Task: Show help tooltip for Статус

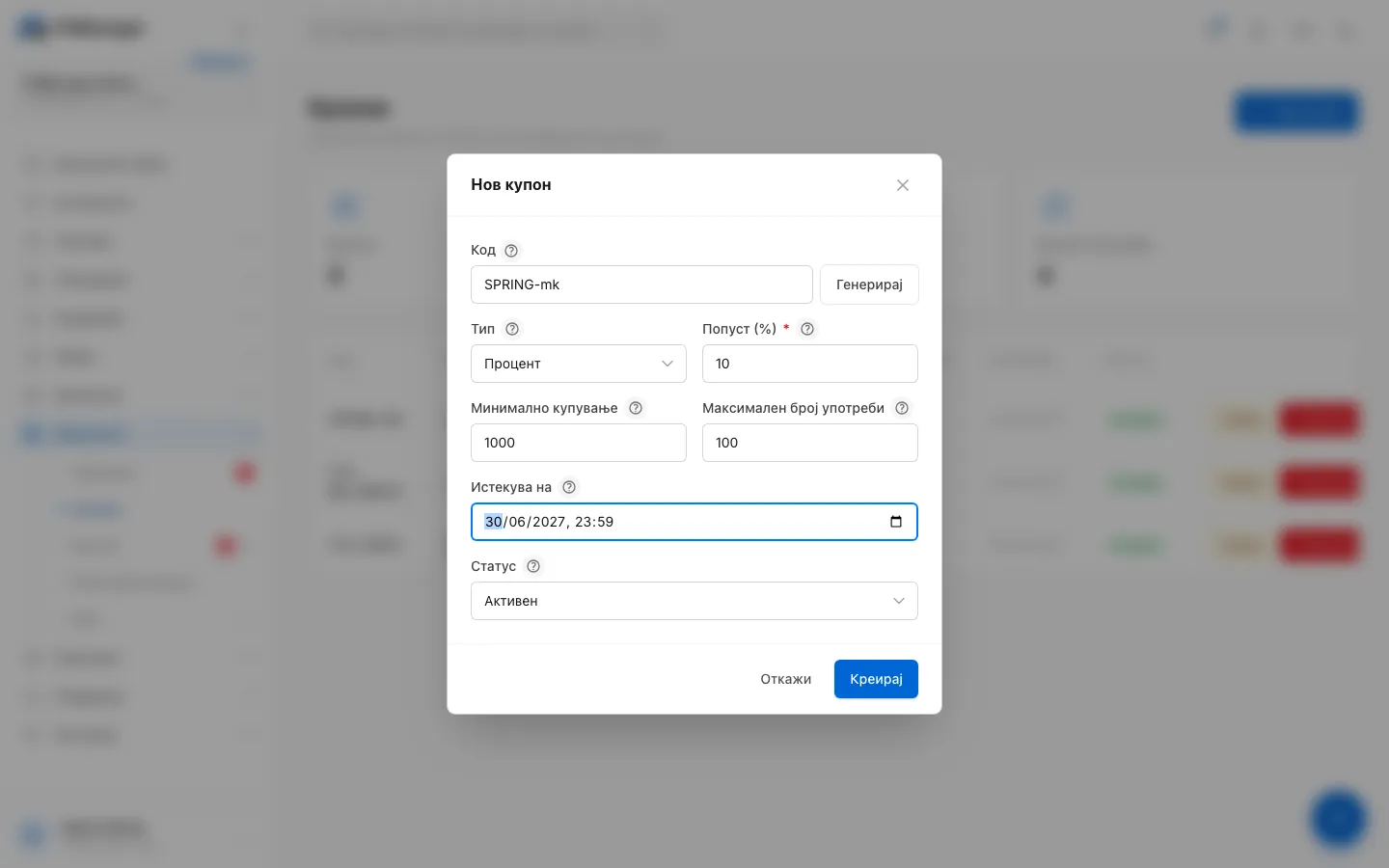Action: (x=533, y=567)
